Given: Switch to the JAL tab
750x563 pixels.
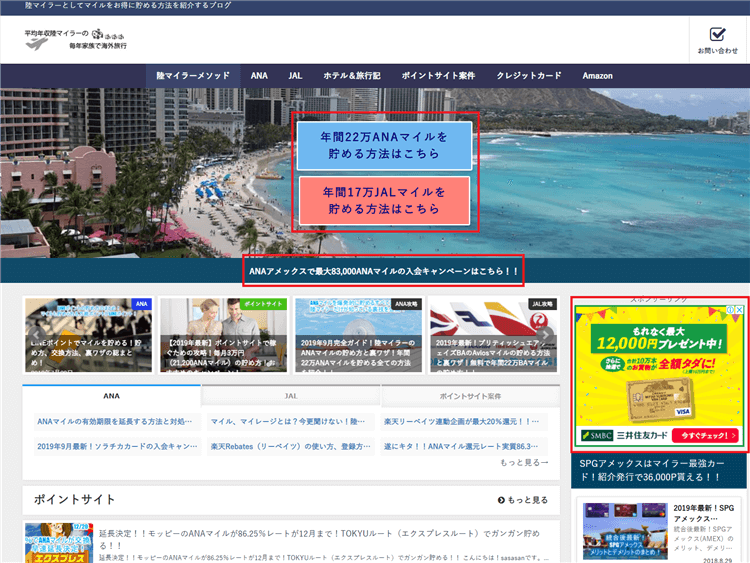Looking at the screenshot, I should click(291, 396).
